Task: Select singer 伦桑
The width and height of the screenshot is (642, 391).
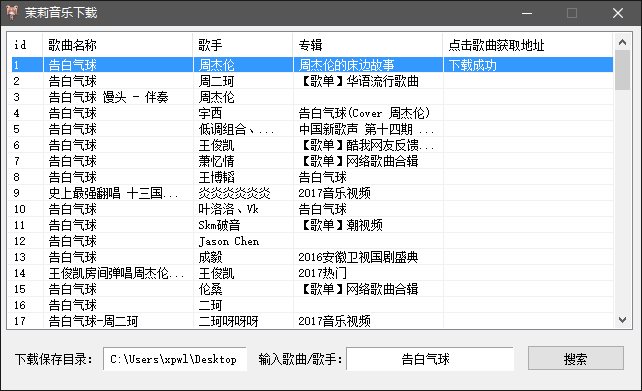Action: (210, 289)
